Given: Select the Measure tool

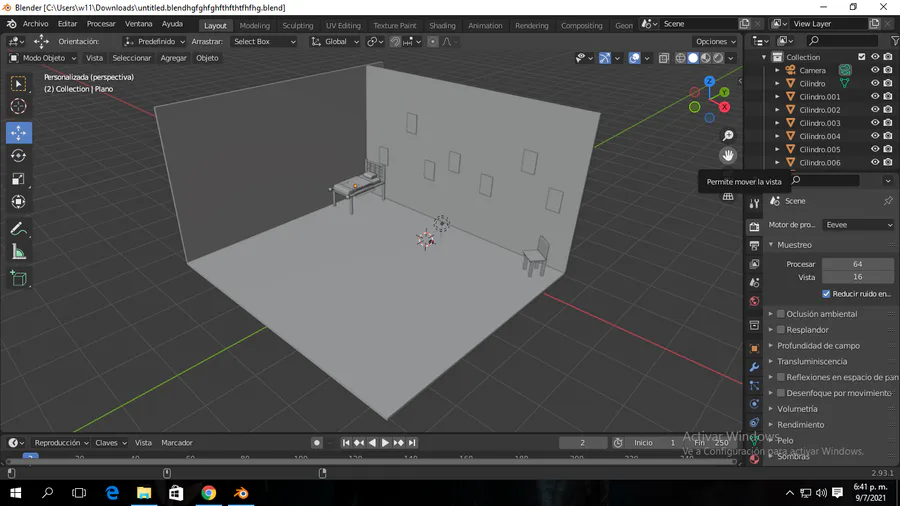Looking at the screenshot, I should 18,252.
